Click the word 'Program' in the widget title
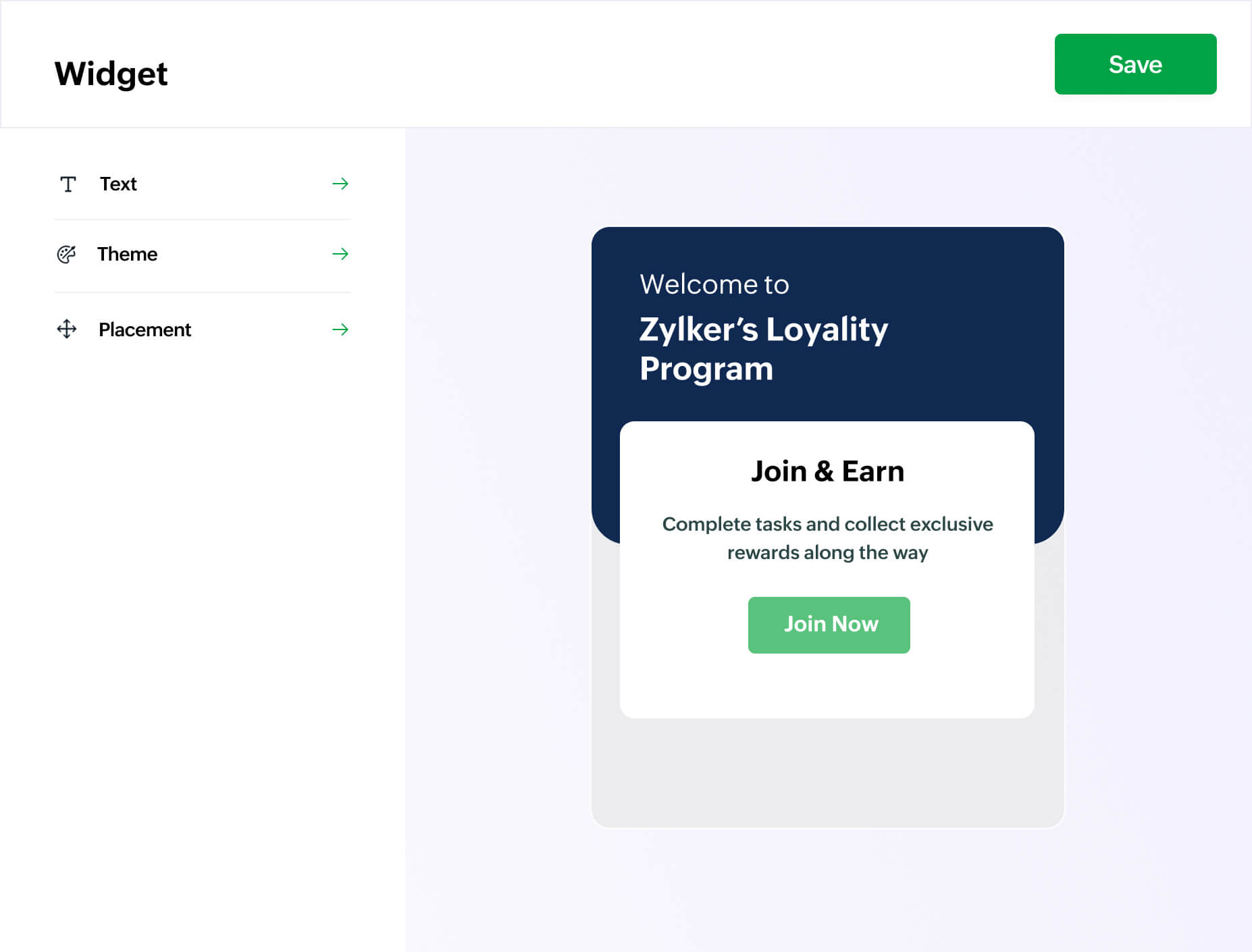This screenshot has height=952, width=1252. pos(706,369)
